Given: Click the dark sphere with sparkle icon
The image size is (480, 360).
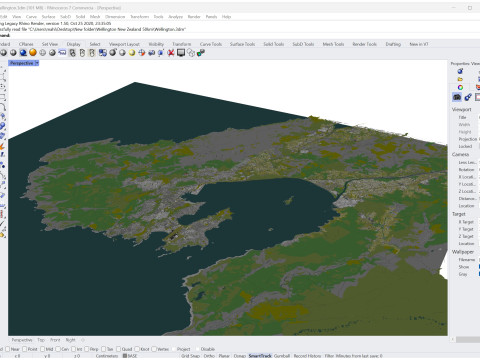Looking at the screenshot, I should [x=113, y=53].
